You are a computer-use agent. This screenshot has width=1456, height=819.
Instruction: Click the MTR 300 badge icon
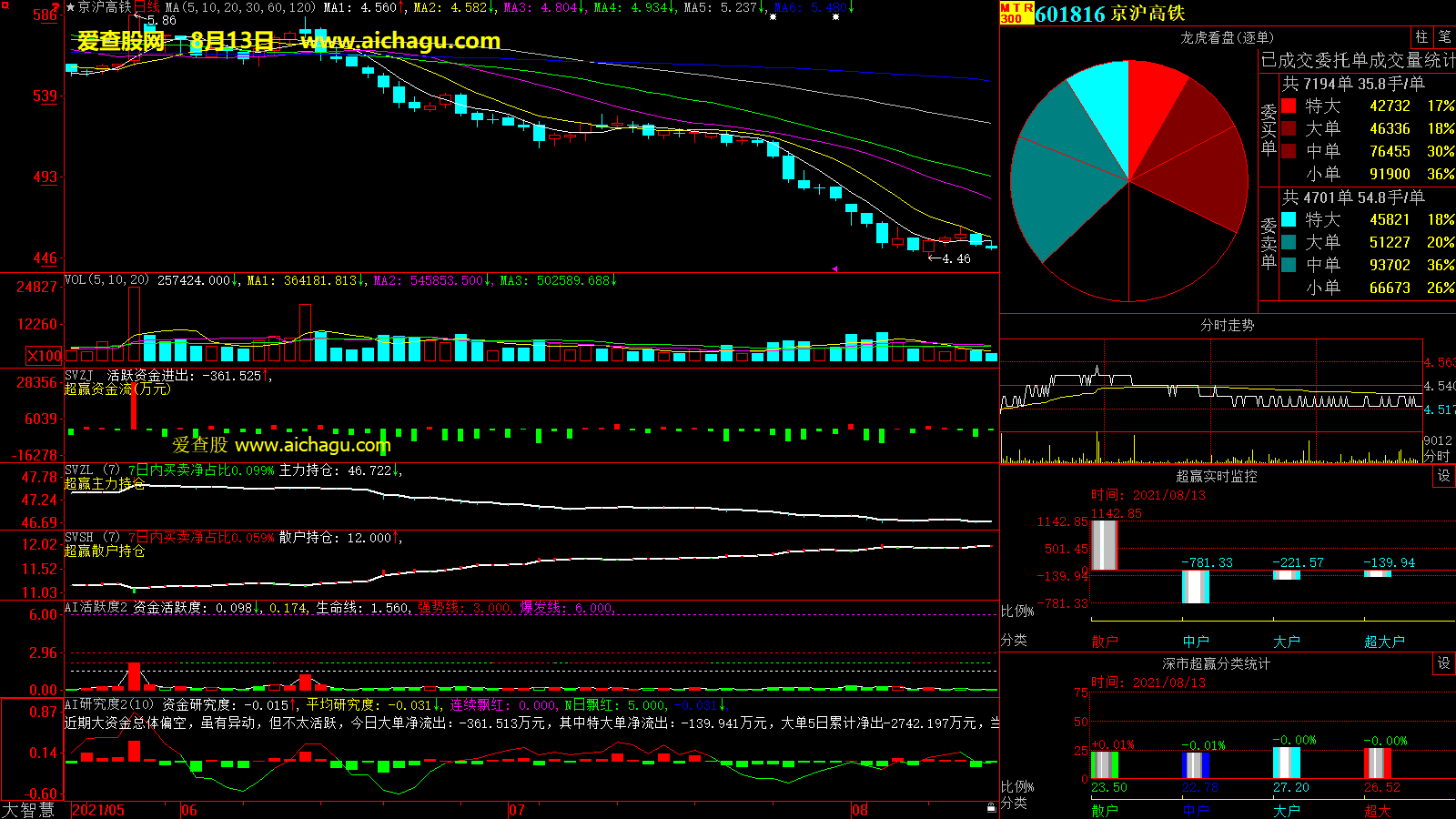pos(1016,13)
